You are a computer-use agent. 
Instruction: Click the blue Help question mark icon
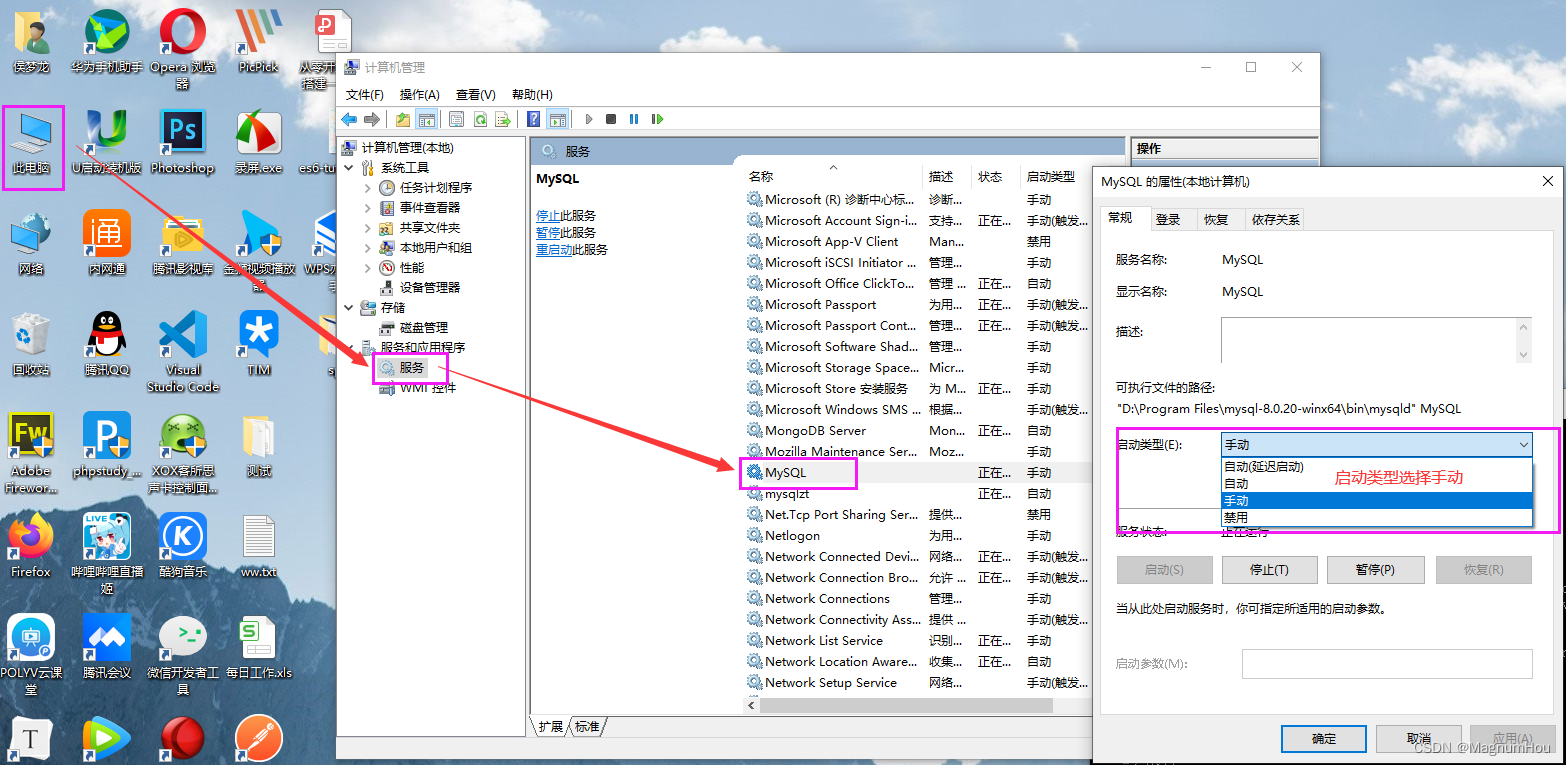coord(533,119)
